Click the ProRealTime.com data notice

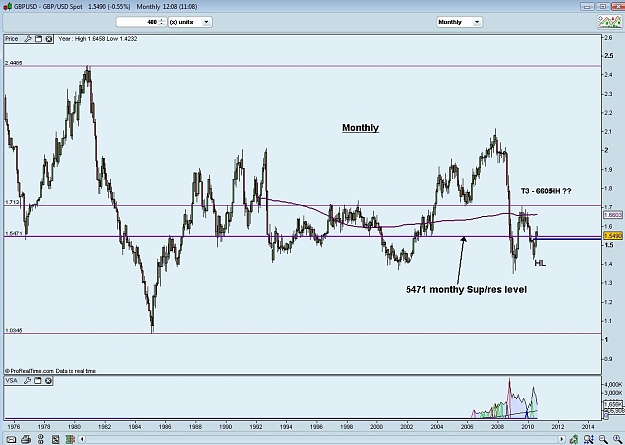pyautogui.click(x=50, y=371)
